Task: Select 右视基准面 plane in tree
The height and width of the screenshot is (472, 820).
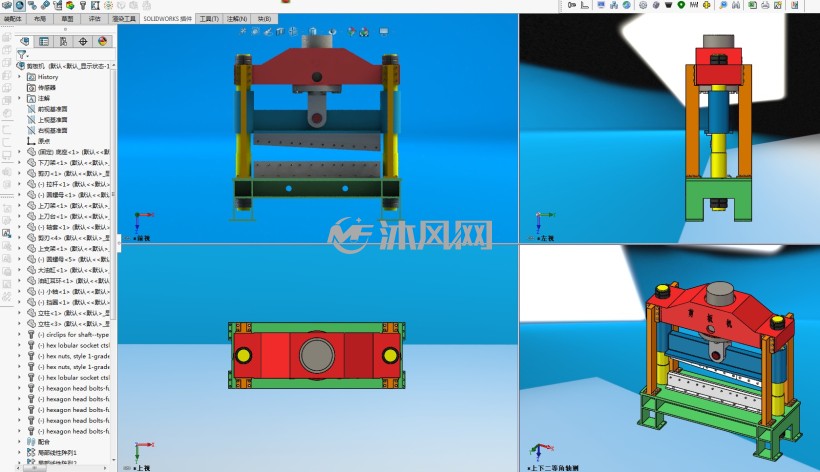Action: (x=52, y=131)
